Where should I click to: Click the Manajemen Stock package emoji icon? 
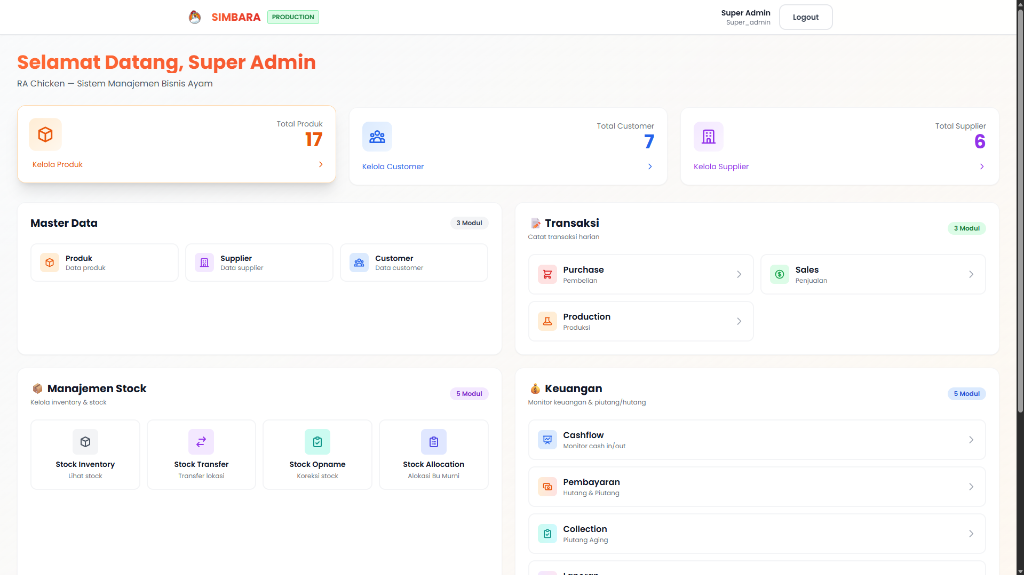point(37,389)
